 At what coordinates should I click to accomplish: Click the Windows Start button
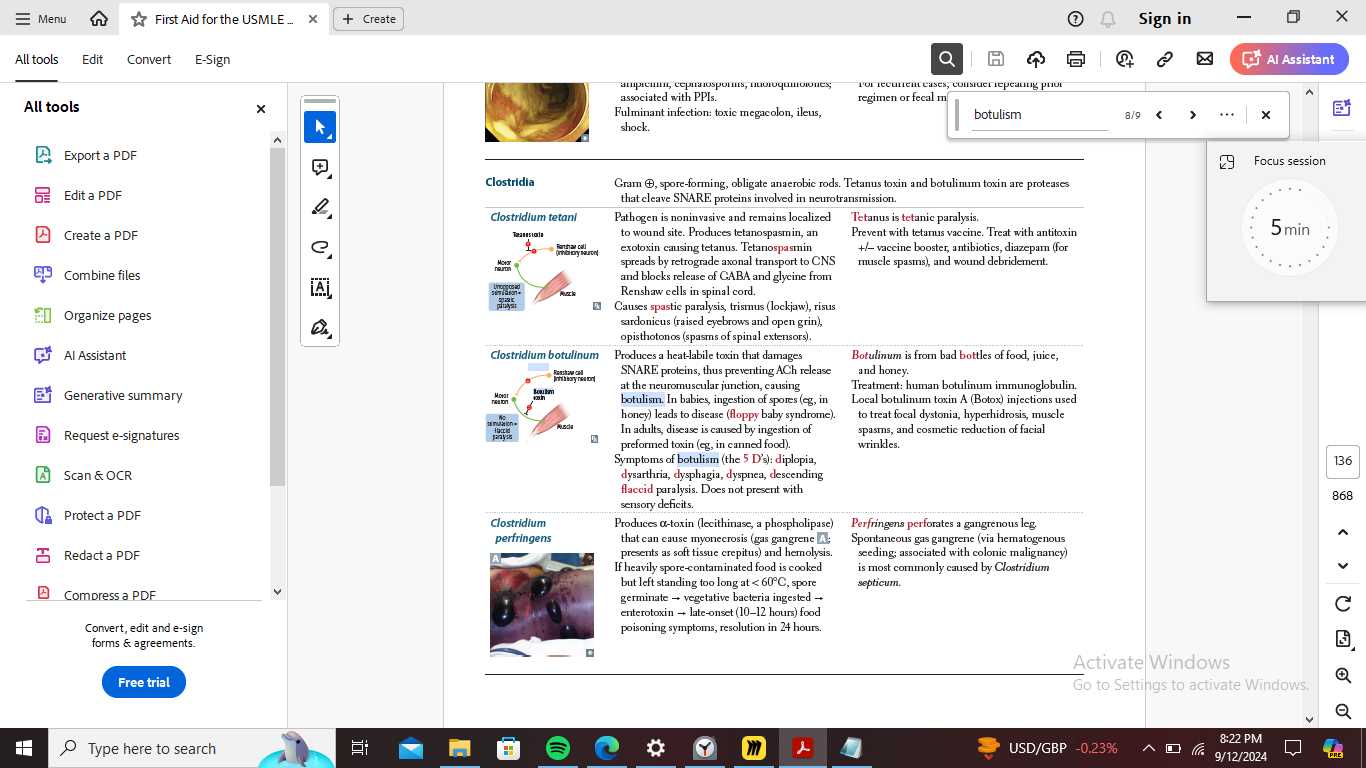[x=23, y=748]
